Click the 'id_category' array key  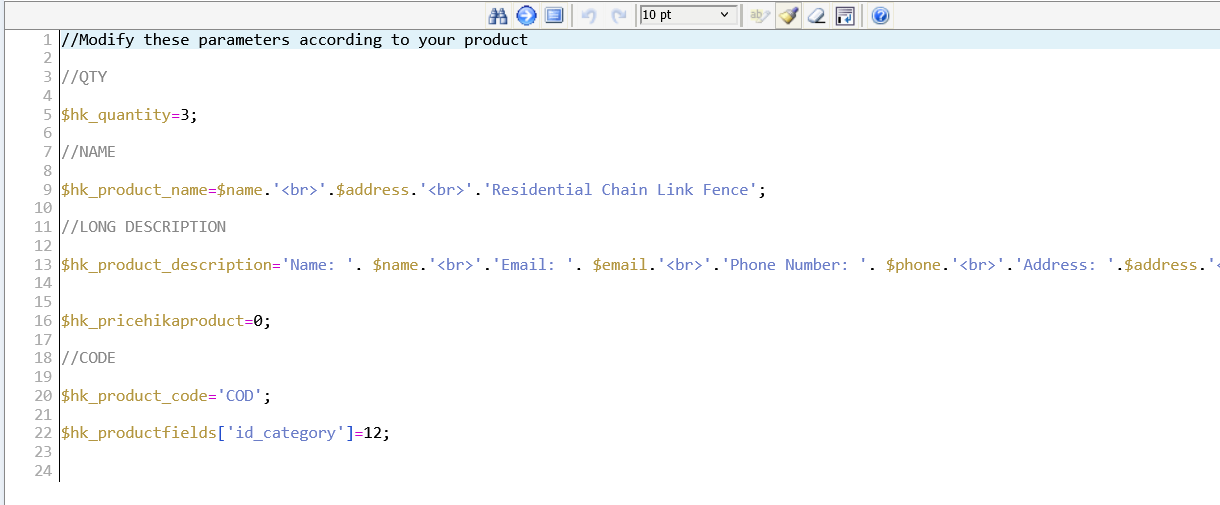pyautogui.click(x=285, y=433)
